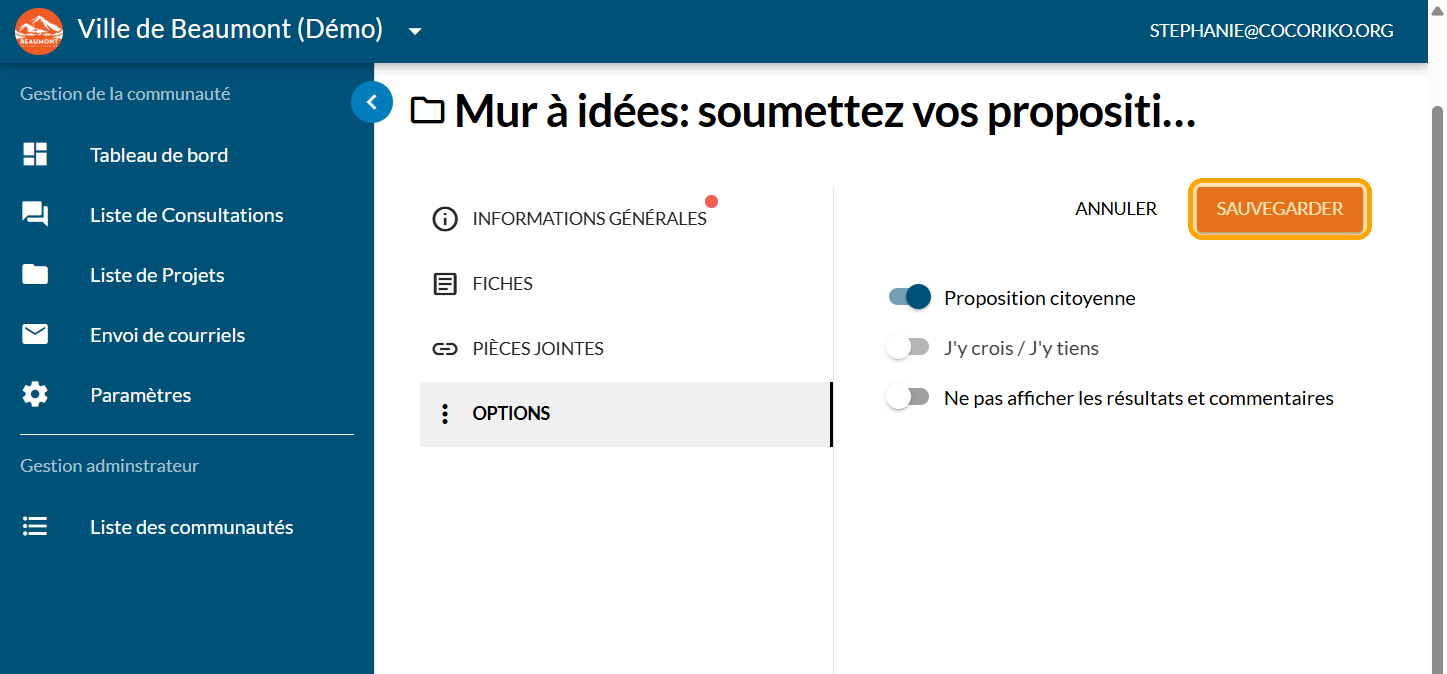Toggle the J'y crois / J'y tiens switch
This screenshot has height=674, width=1447.
[x=907, y=348]
